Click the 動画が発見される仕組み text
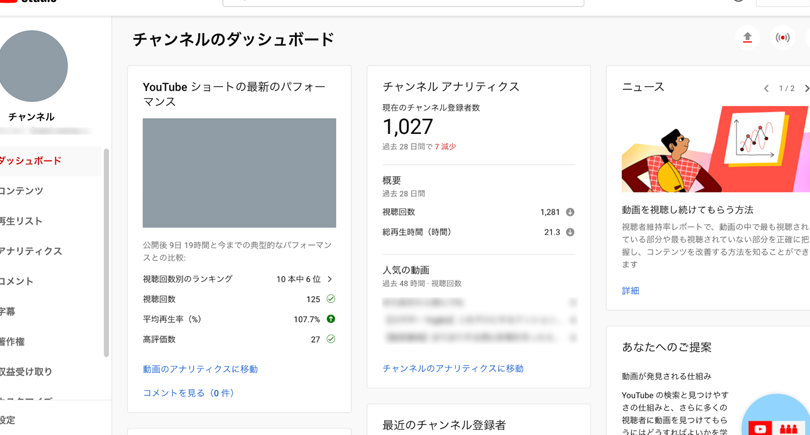 coord(666,376)
